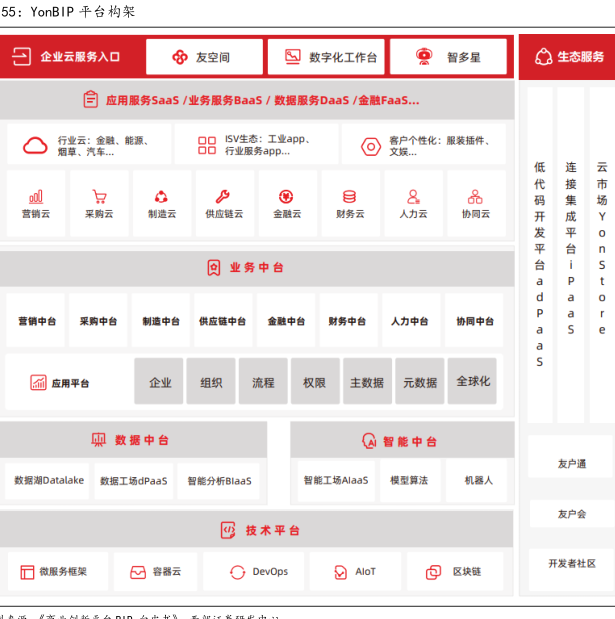This screenshot has width=615, height=619.
Task: Select the 财务中台 tile
Action: pos(349,321)
